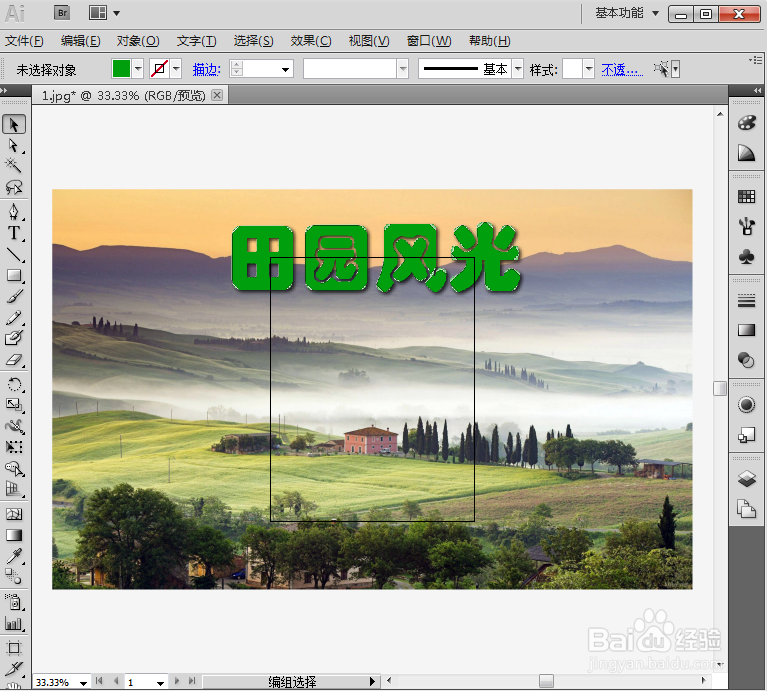767x691 pixels.
Task: Expand the stroke color dropdown arrow
Action: (x=176, y=69)
